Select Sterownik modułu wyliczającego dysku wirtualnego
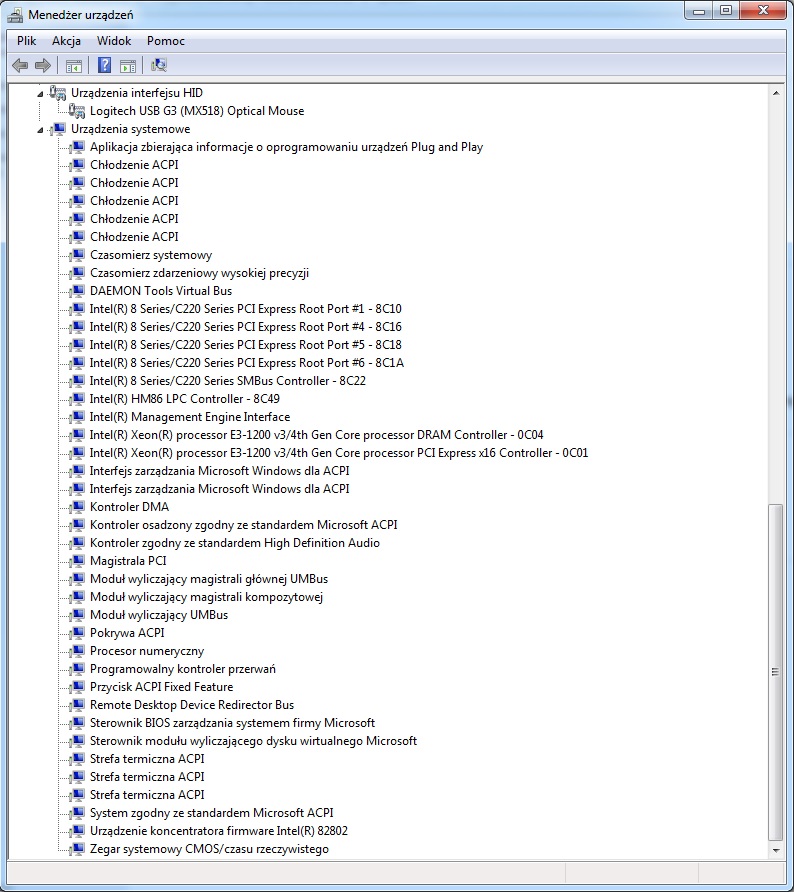The width and height of the screenshot is (794, 892). (x=253, y=741)
